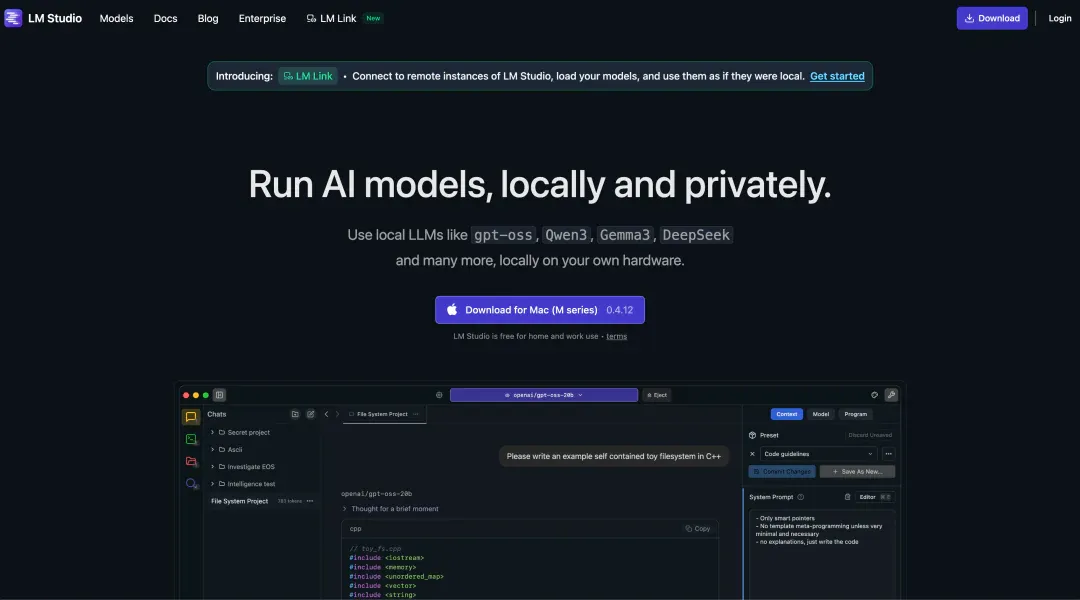Screen dimensions: 1080x600
Task: Clear preset with the X icon
Action: [x=752, y=454]
